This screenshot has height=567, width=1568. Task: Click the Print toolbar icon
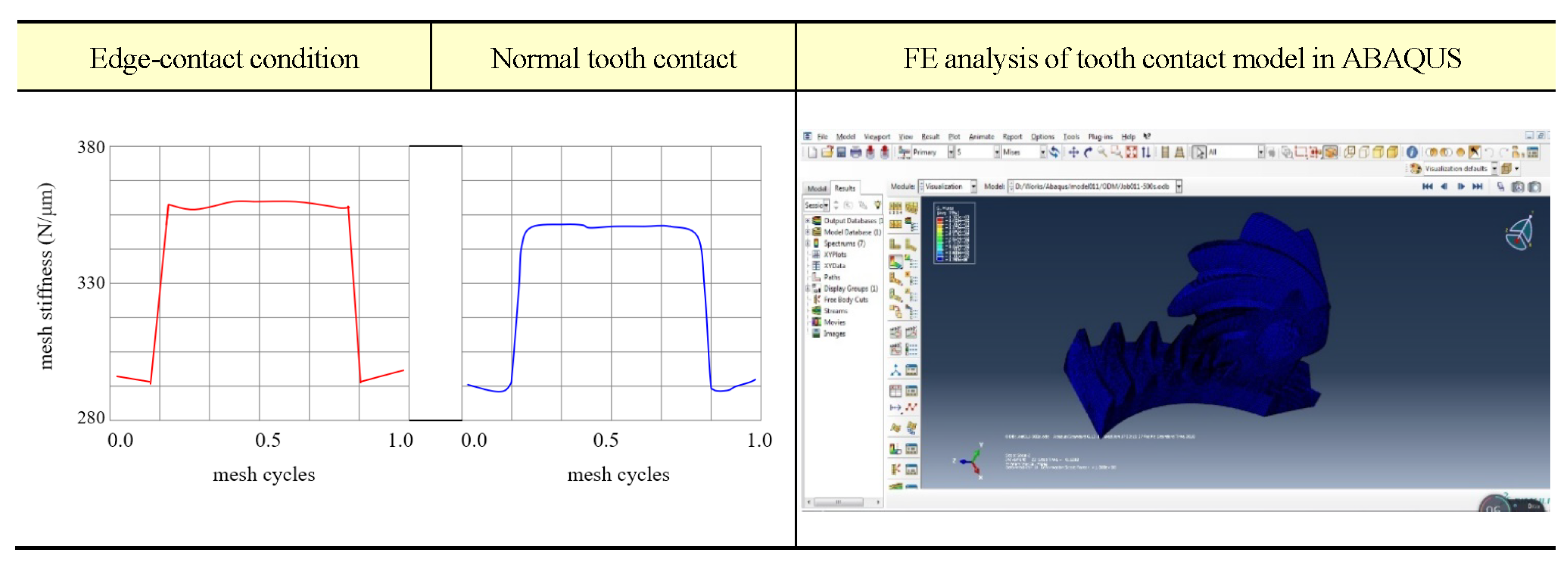(856, 152)
